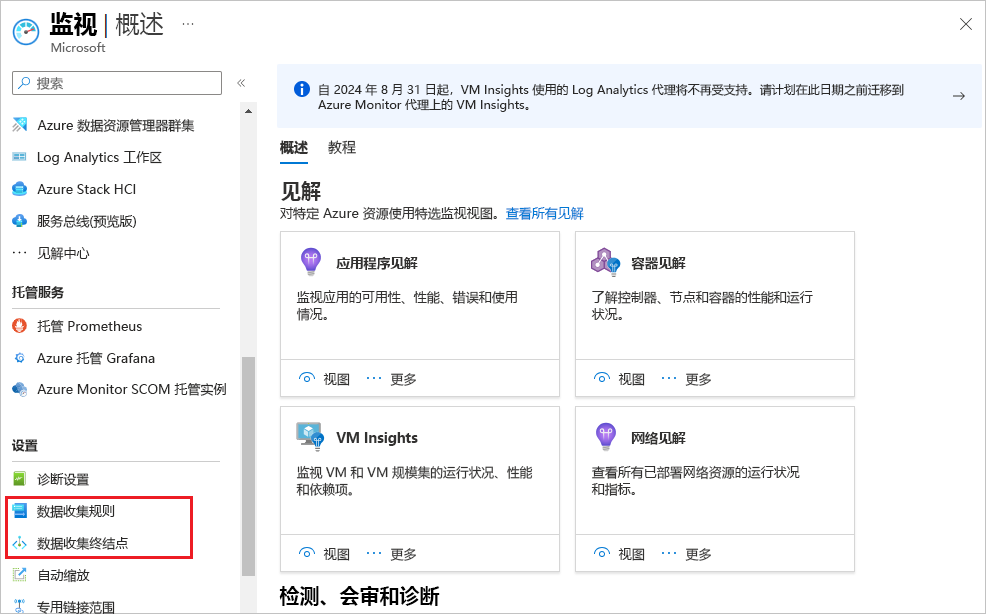Collapse the left navigation menu
The image size is (986, 614).
click(241, 83)
